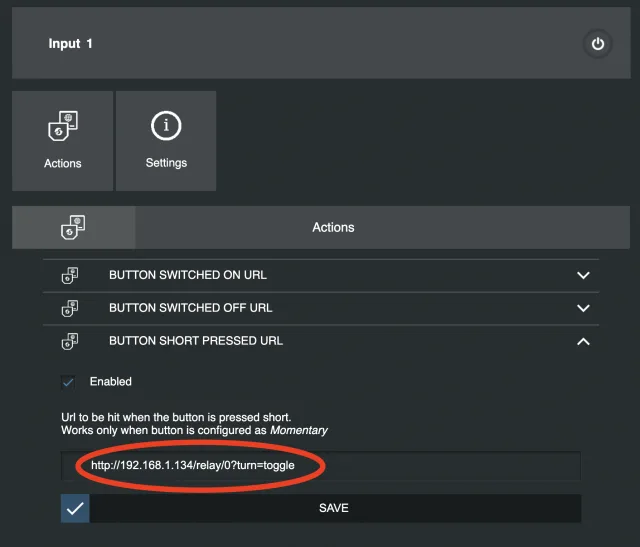Expand the Button Switched Off URL chevron
Viewport: 640px width, 547px height.
coord(584,308)
